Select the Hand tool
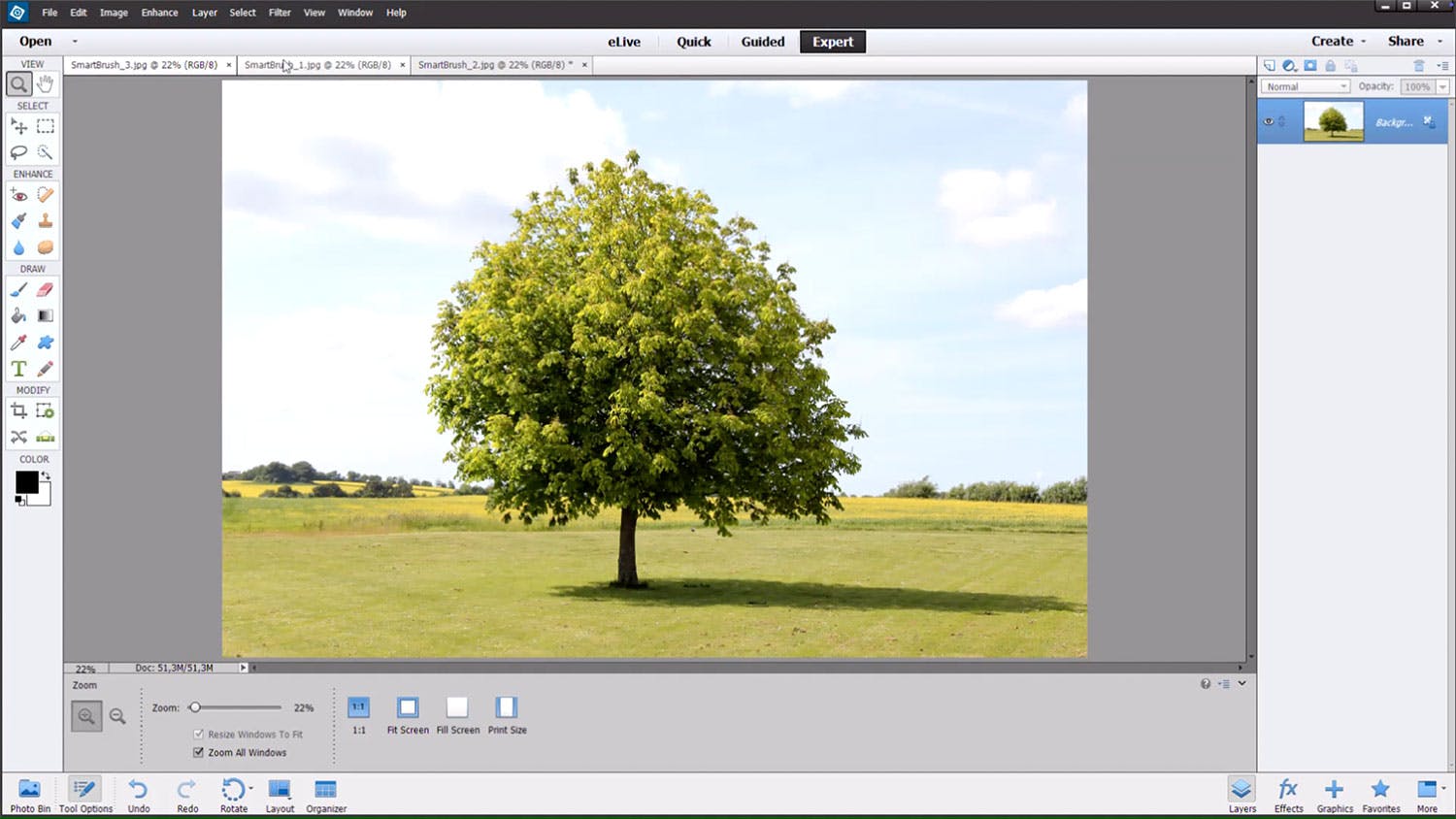This screenshot has width=1456, height=819. (45, 84)
